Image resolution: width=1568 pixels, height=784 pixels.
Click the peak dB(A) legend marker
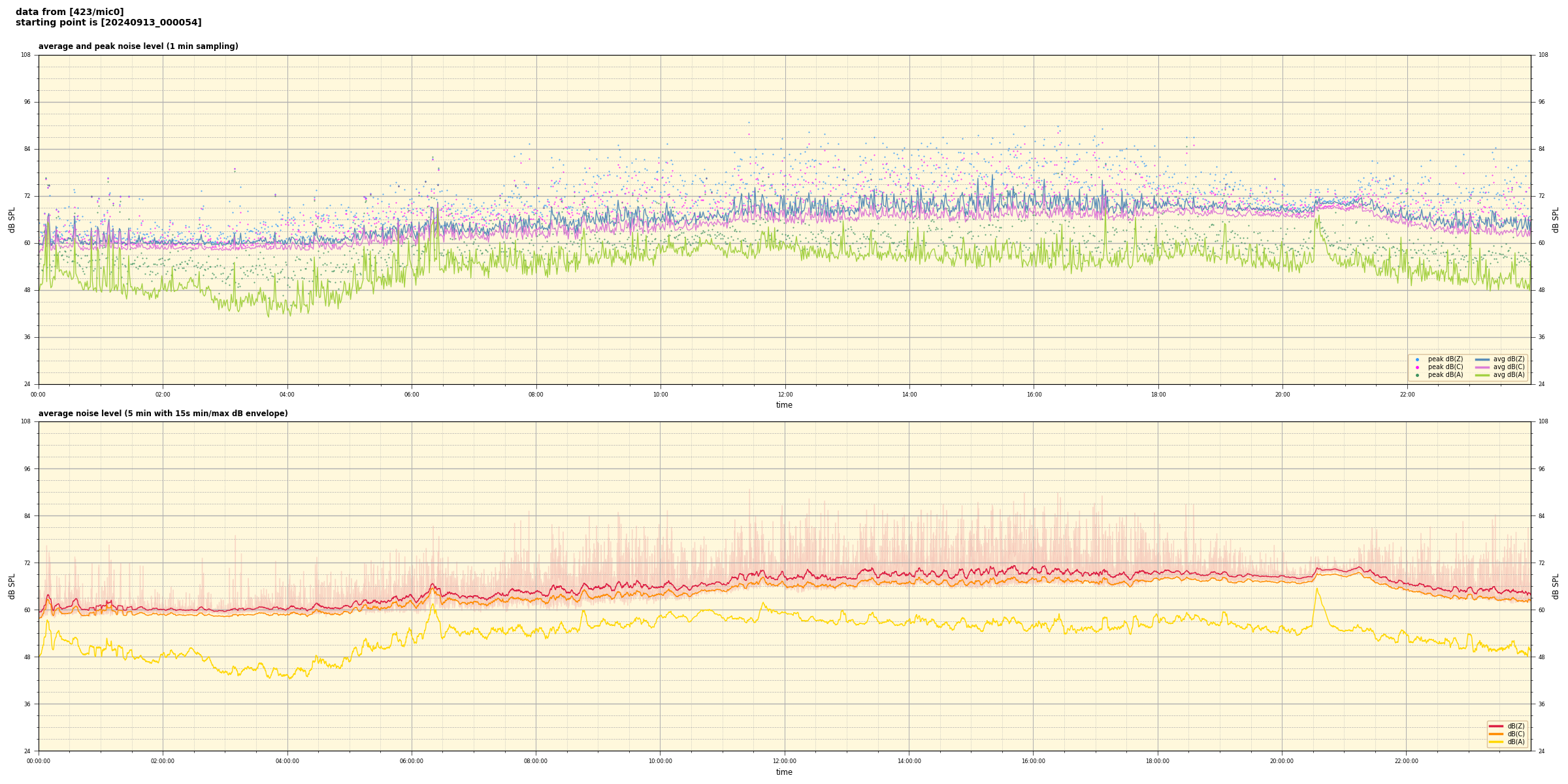tap(1417, 375)
